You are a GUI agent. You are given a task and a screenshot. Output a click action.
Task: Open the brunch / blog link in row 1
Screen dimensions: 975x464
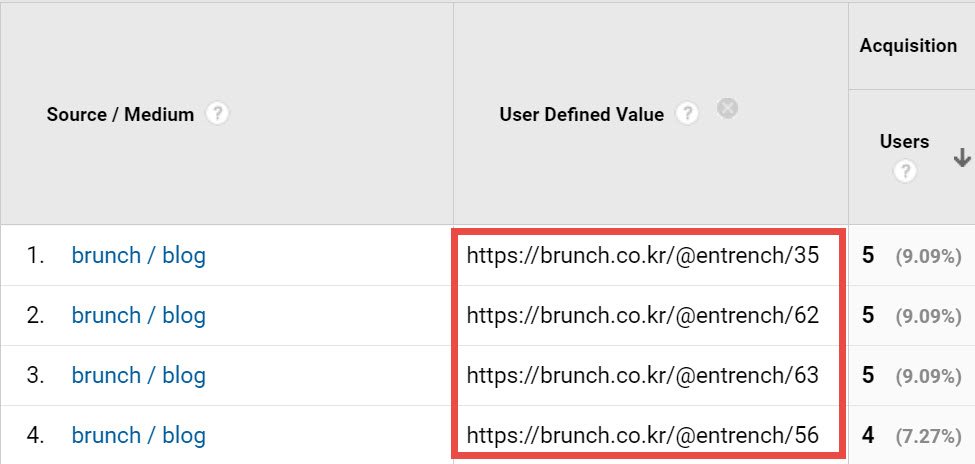pos(138,256)
